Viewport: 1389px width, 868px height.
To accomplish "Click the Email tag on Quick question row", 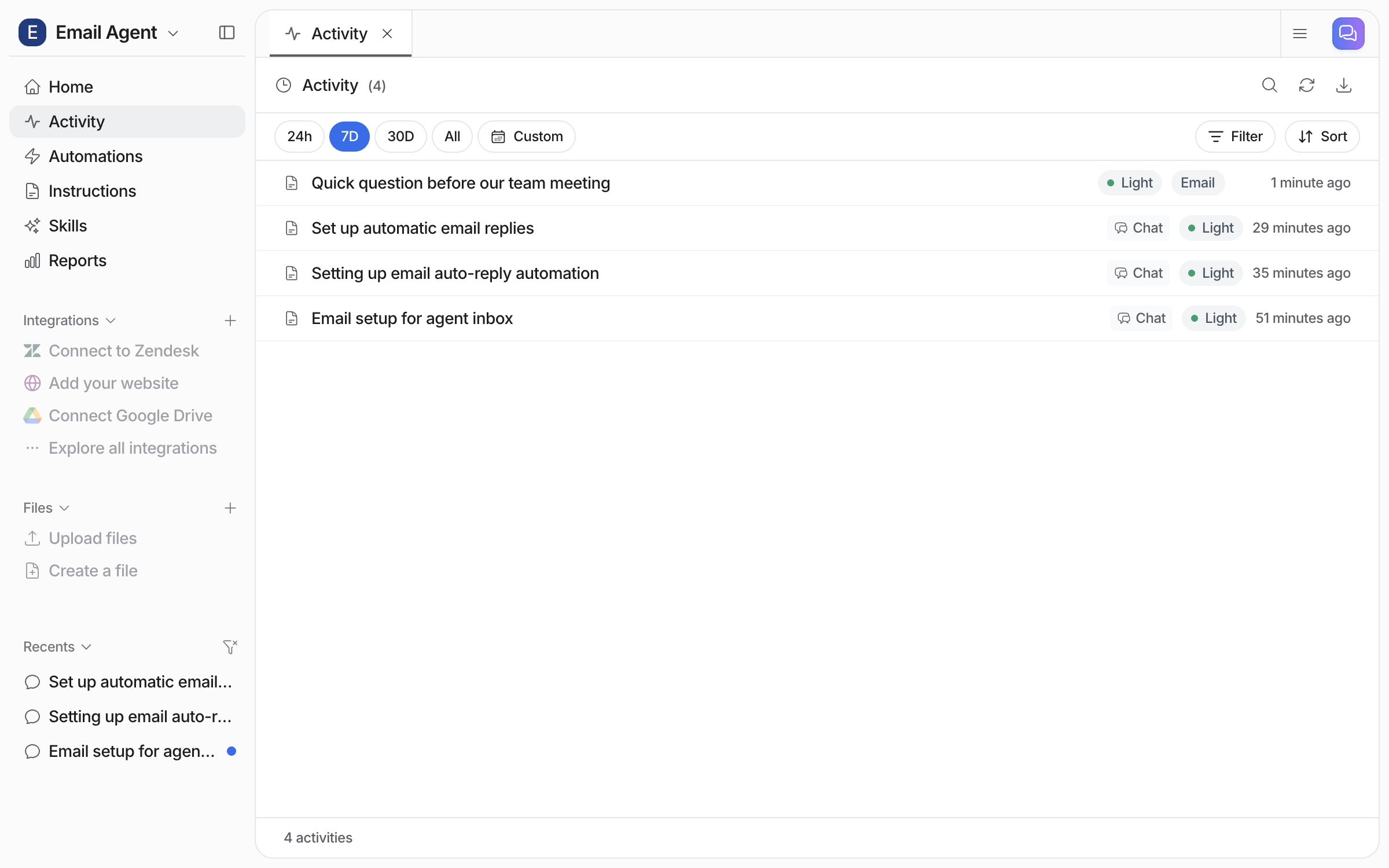I will (x=1197, y=183).
